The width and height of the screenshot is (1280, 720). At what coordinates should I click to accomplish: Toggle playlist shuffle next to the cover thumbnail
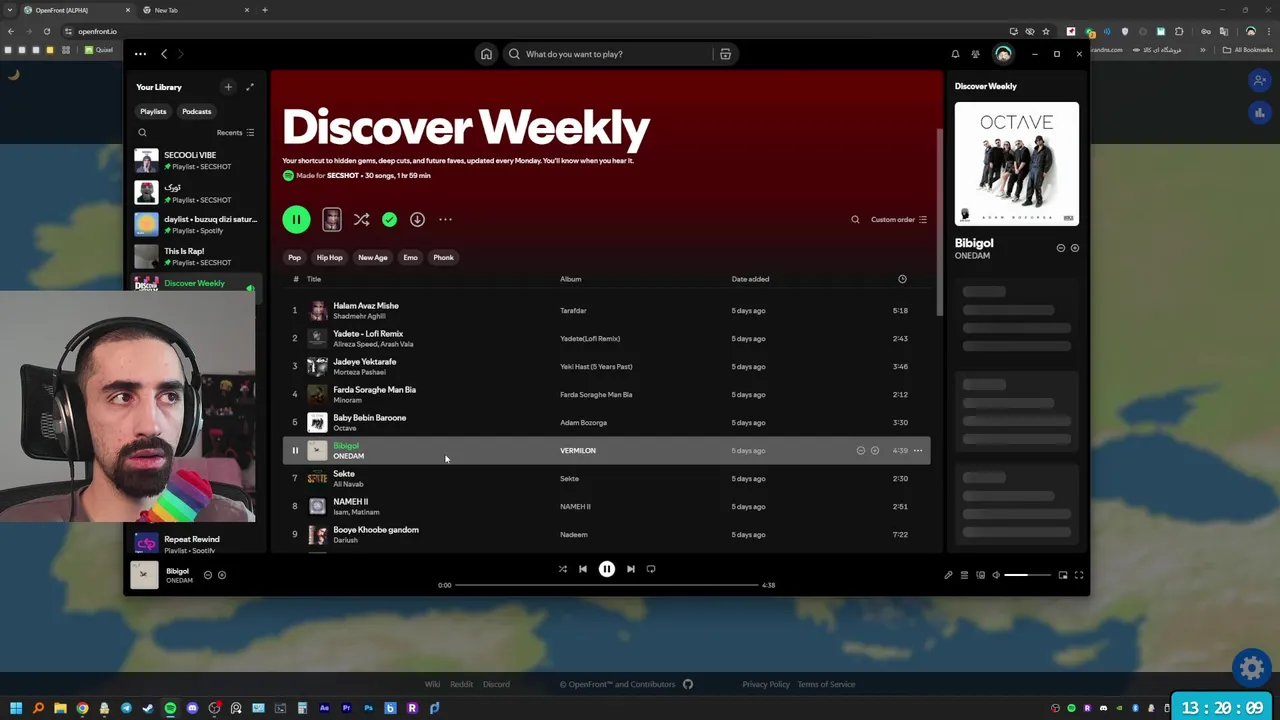tap(361, 219)
